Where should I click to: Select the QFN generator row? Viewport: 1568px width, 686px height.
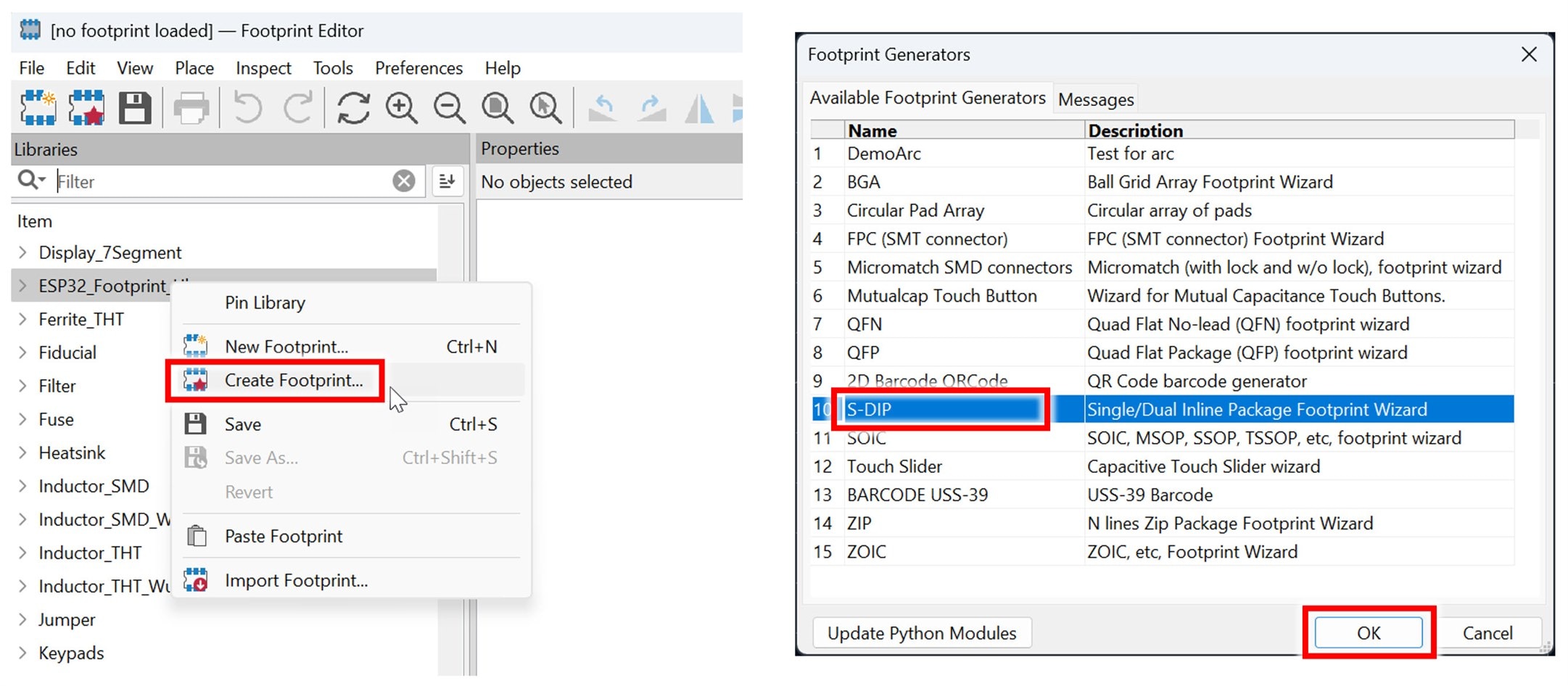tap(865, 324)
